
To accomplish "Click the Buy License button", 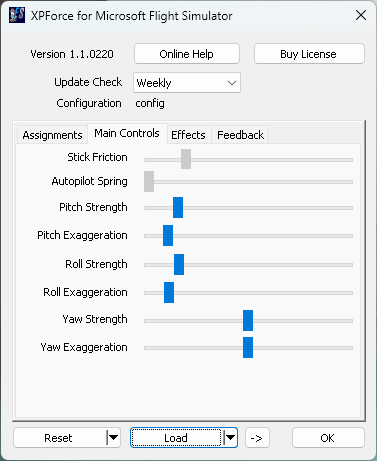I will click(309, 54).
